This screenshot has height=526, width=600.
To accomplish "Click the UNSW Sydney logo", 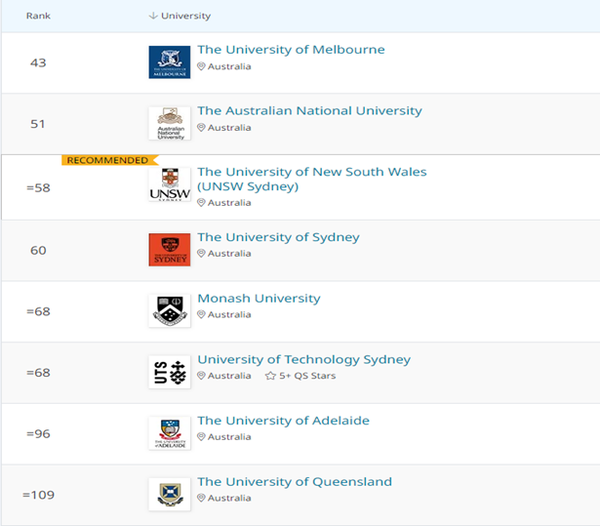I will (x=168, y=184).
